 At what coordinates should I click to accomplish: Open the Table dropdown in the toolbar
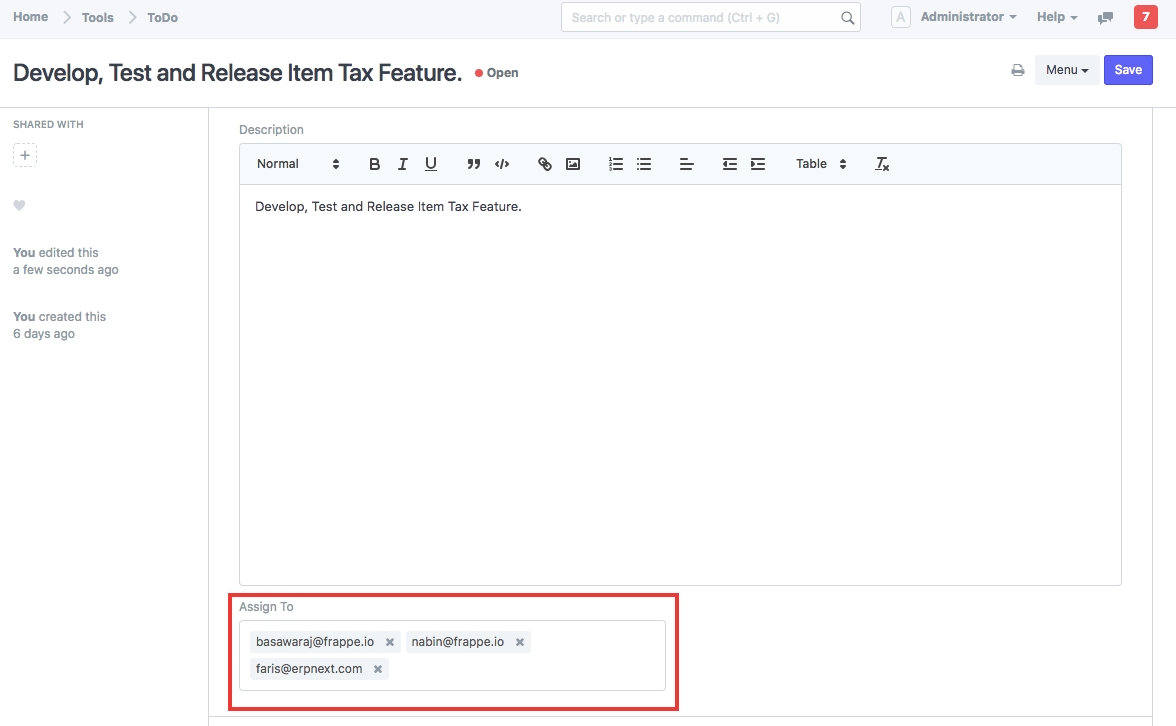coord(821,164)
